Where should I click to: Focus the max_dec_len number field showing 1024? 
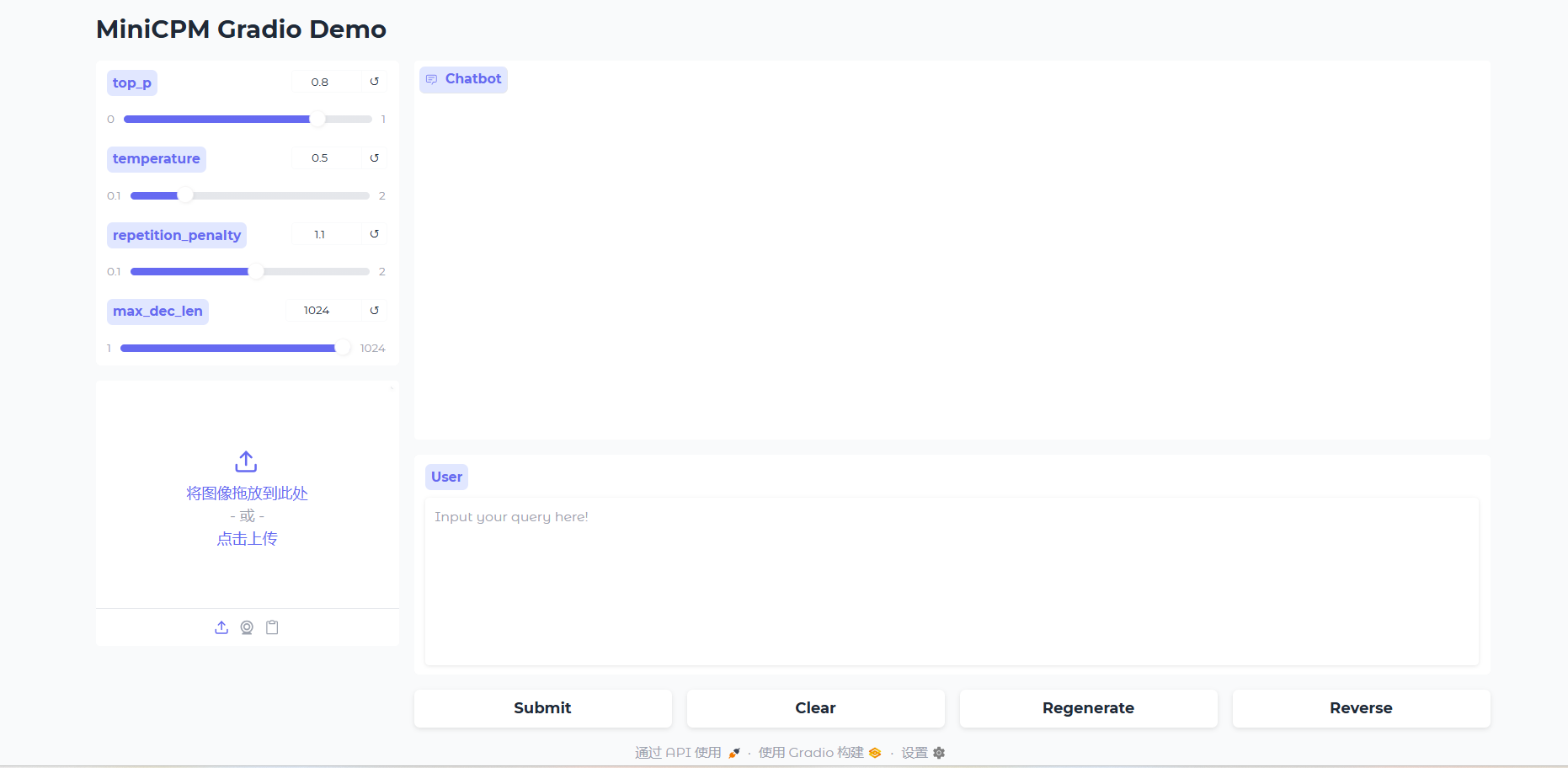click(323, 311)
